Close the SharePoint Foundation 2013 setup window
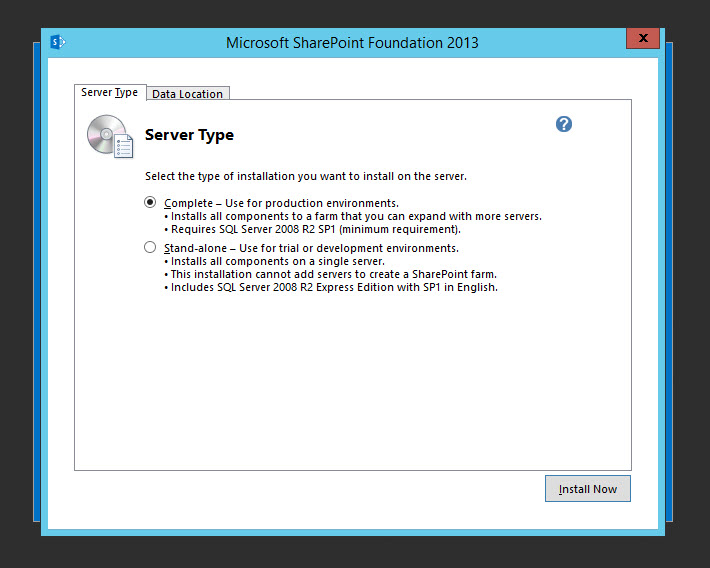 (x=642, y=39)
